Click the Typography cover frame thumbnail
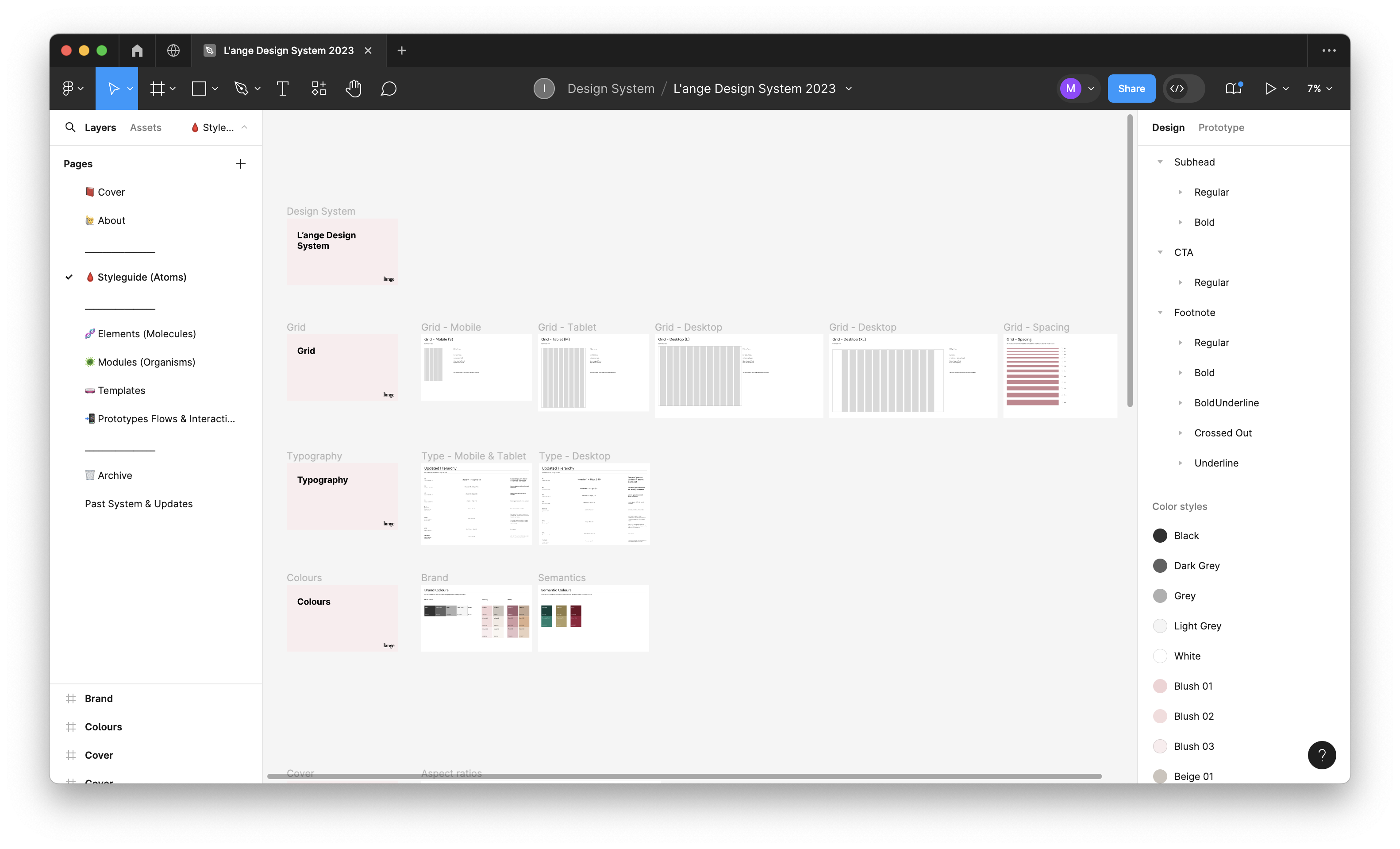1400x849 pixels. [x=342, y=496]
